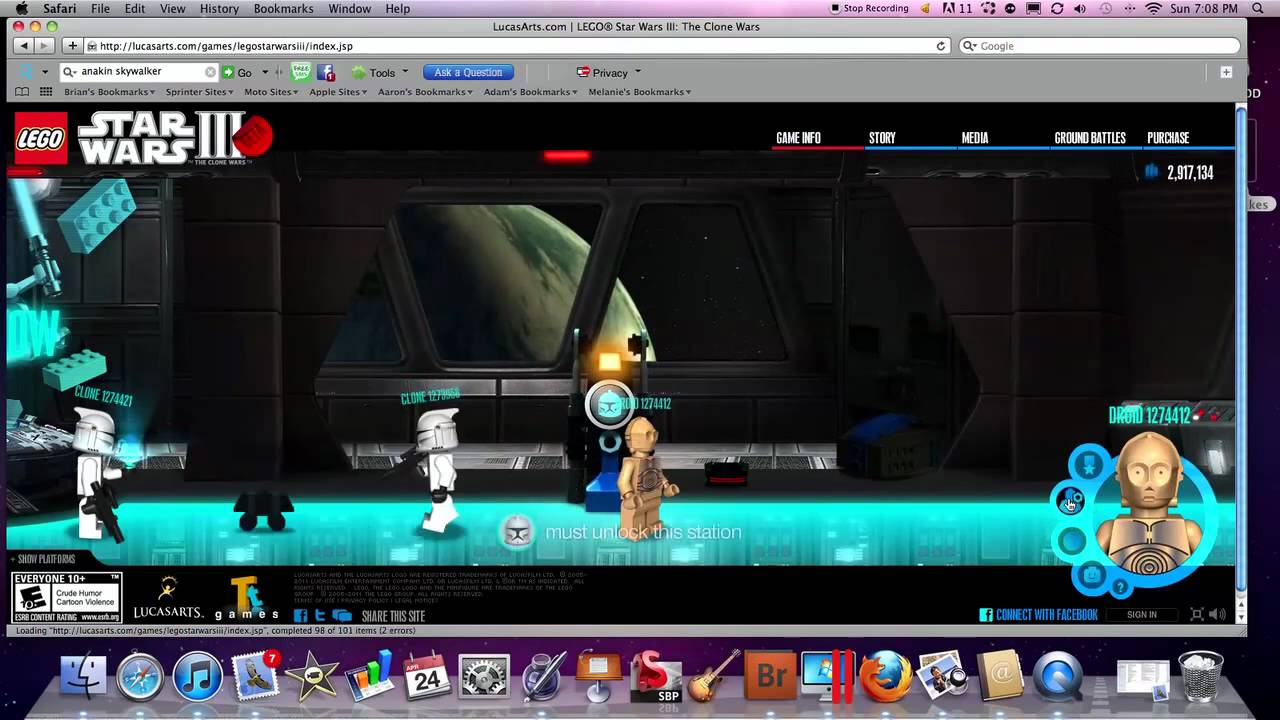1280x720 pixels.
Task: Open Top Sites grid icon
Action: pos(46,92)
